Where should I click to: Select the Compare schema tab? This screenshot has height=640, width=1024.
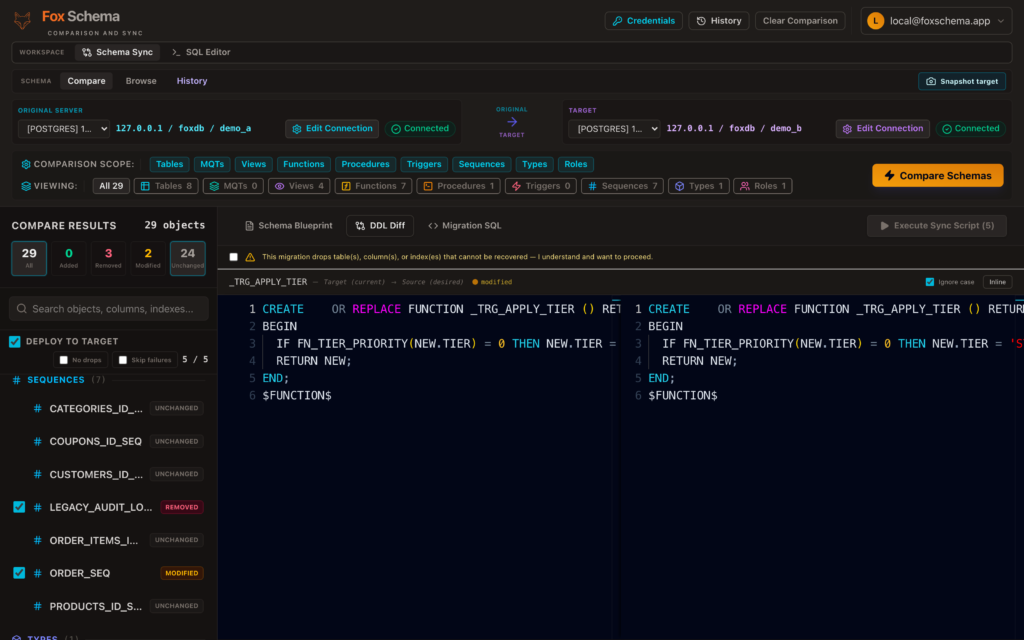click(x=86, y=81)
